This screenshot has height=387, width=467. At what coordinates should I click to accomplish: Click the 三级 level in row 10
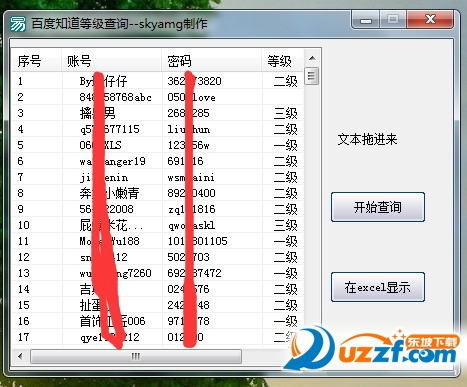[286, 225]
